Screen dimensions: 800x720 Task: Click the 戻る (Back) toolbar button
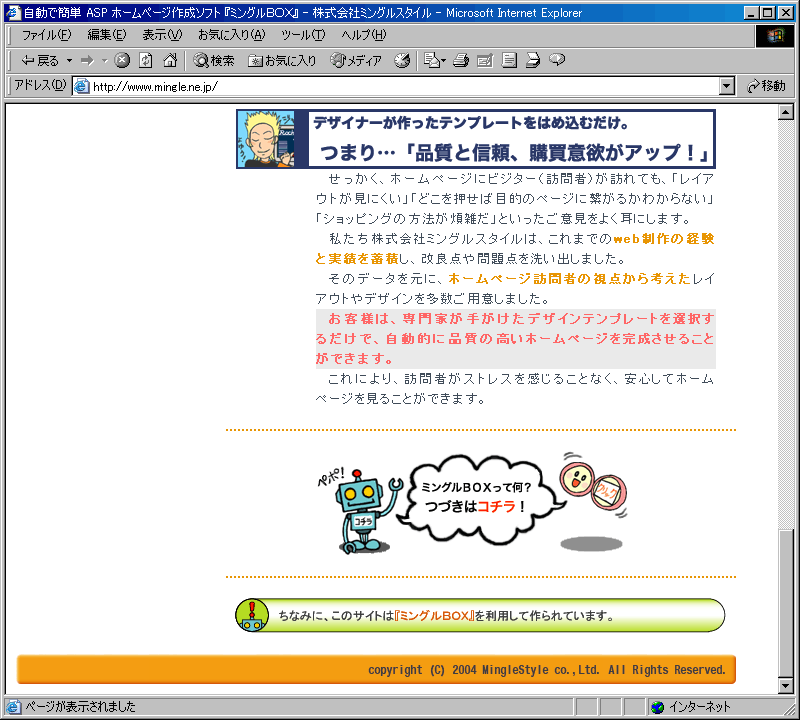pos(40,61)
